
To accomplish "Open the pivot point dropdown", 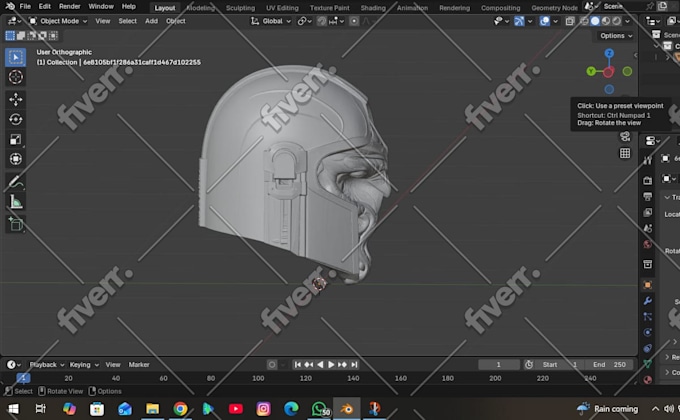I will pos(304,21).
